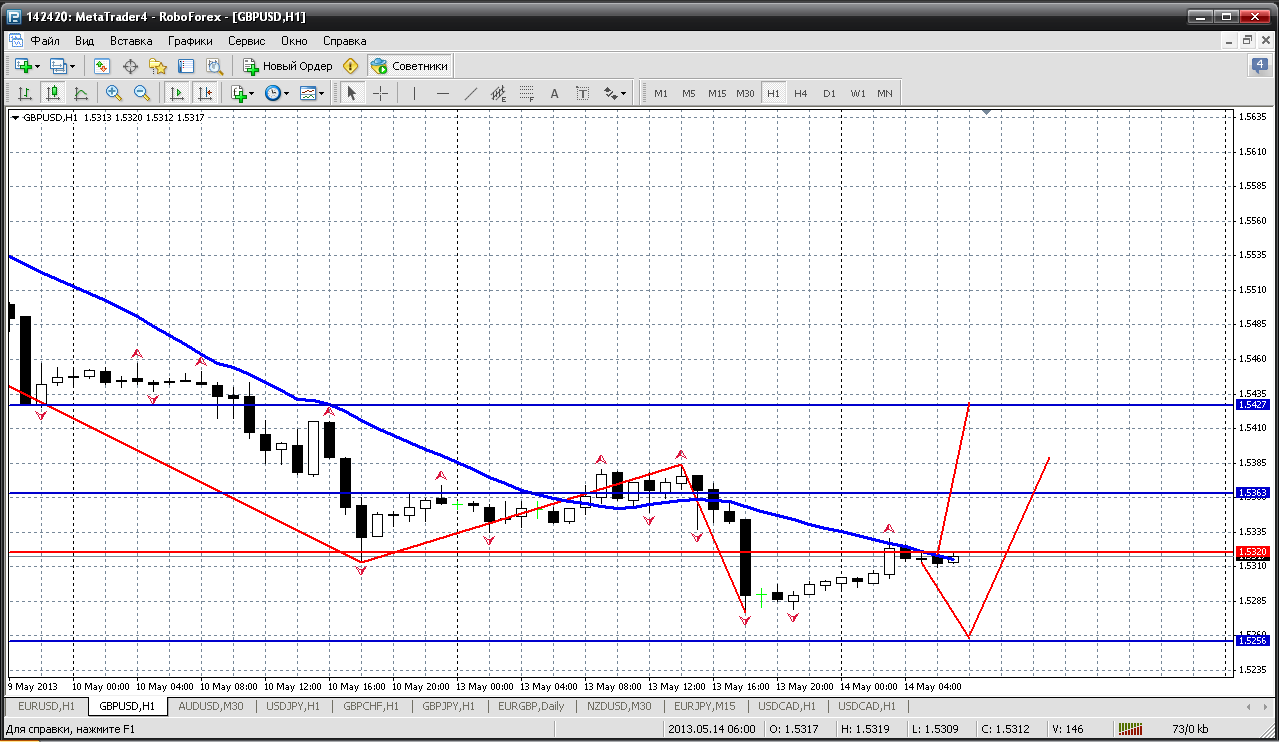Switch to M5 timeframe
The width and height of the screenshot is (1279, 742).
click(x=689, y=93)
